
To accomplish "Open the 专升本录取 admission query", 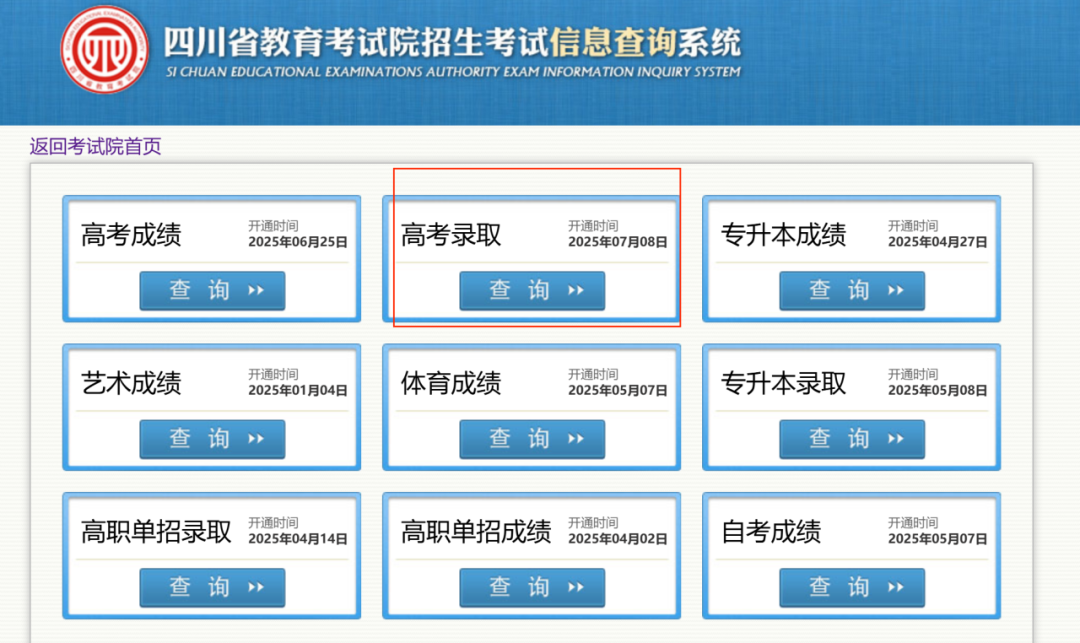I will pyautogui.click(x=851, y=438).
